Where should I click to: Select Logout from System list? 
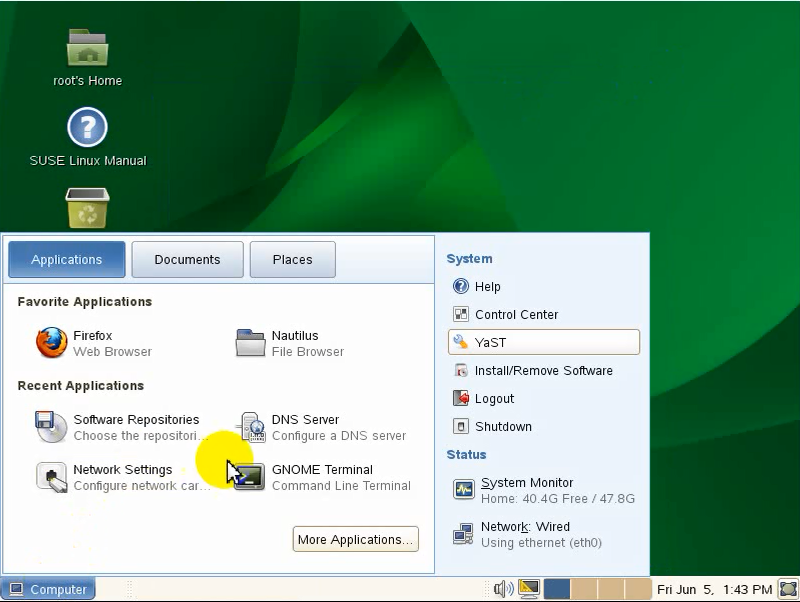coord(543,398)
